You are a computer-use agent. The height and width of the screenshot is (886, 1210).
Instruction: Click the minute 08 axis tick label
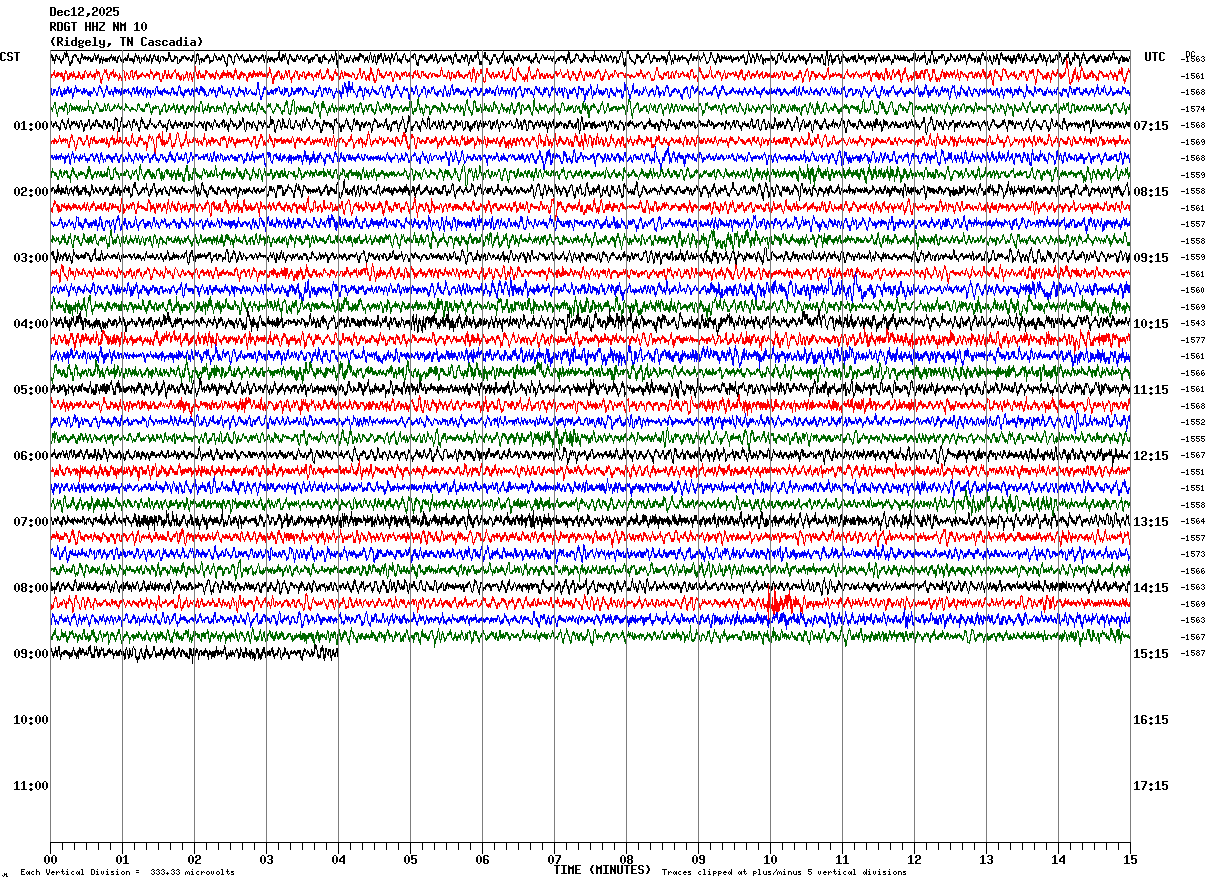tap(626, 859)
